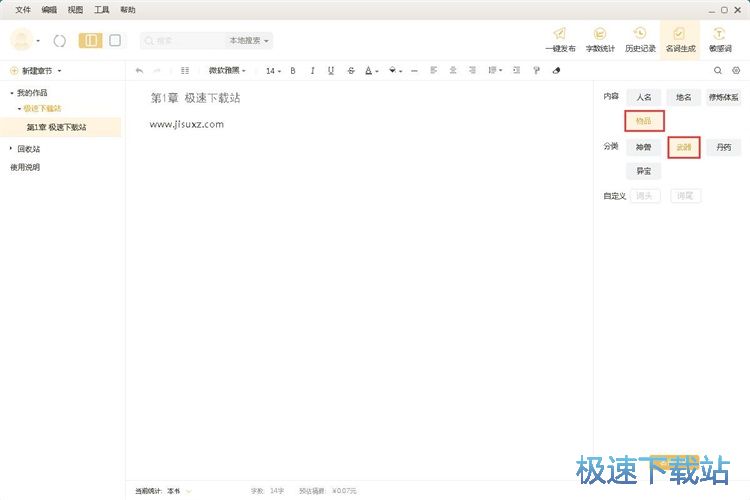Screen dimensions: 750x500
Task: Open 历史记录 history tool
Action: pos(640,40)
